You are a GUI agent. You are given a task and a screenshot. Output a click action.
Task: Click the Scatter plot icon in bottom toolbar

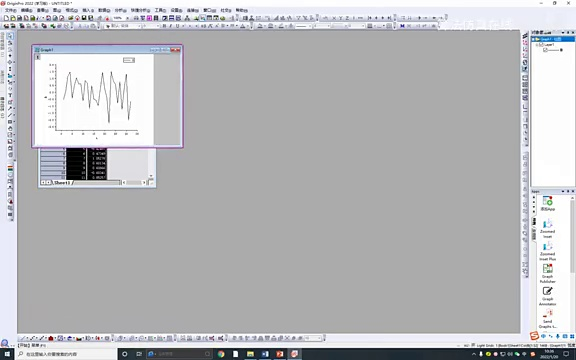pos(32,338)
